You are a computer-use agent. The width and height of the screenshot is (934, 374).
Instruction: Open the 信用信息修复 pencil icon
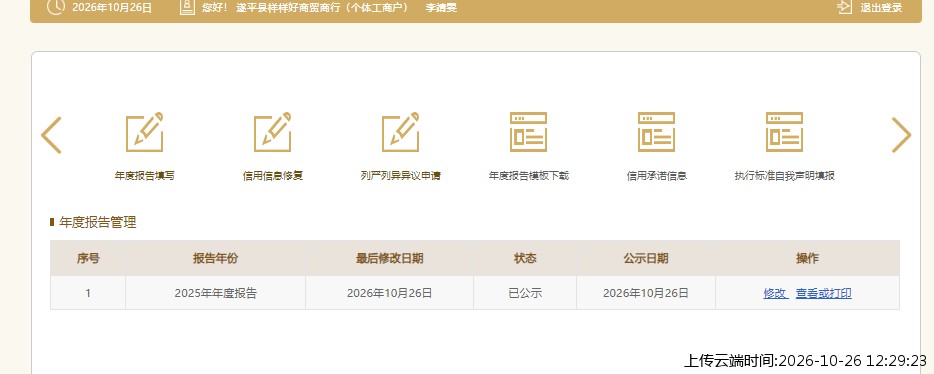[x=273, y=132]
